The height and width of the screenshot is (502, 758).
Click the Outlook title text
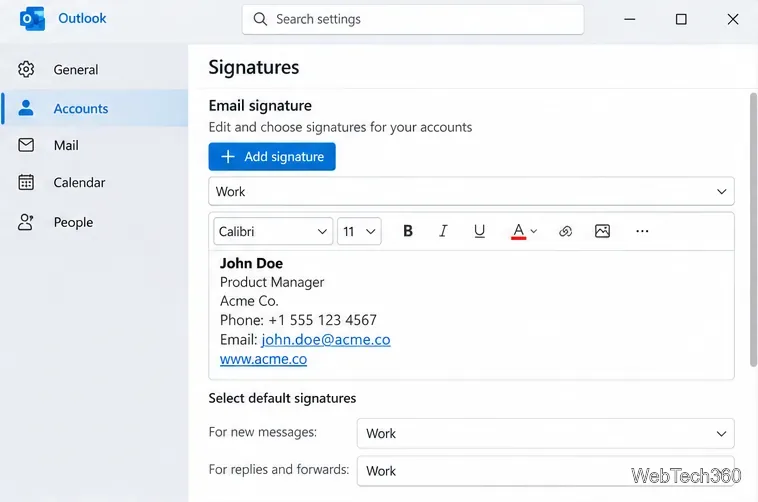point(82,18)
